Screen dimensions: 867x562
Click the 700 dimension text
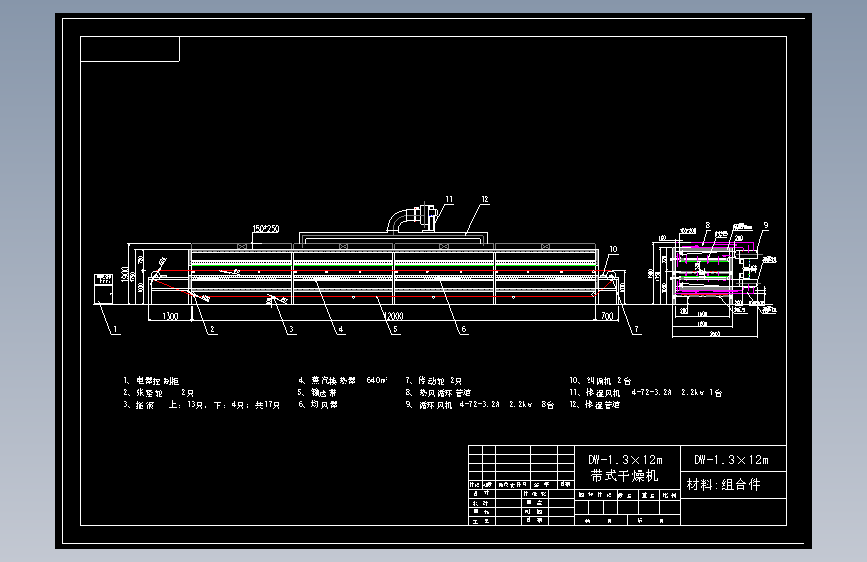607,316
